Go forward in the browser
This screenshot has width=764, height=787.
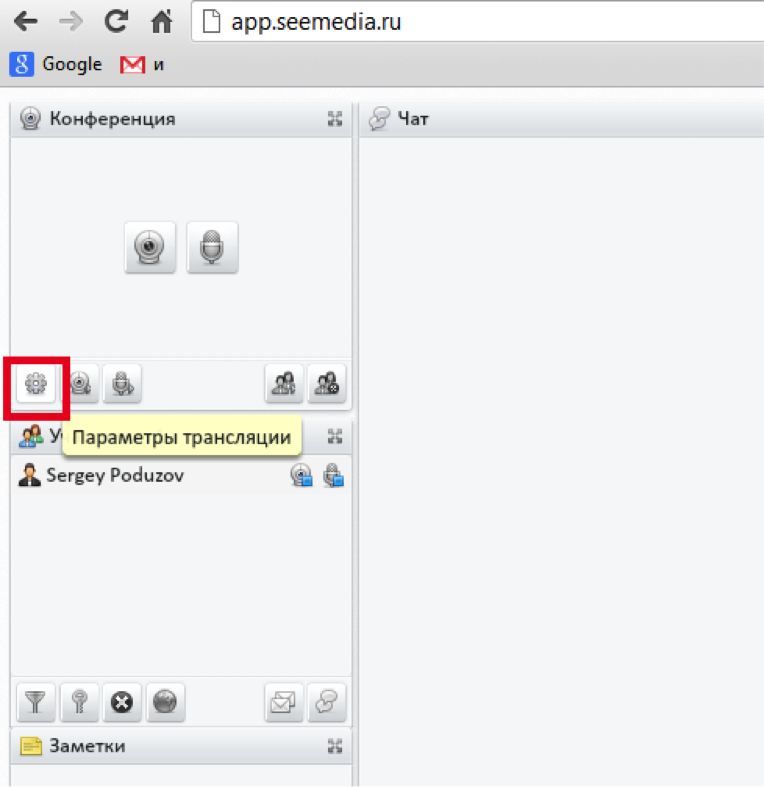71,22
